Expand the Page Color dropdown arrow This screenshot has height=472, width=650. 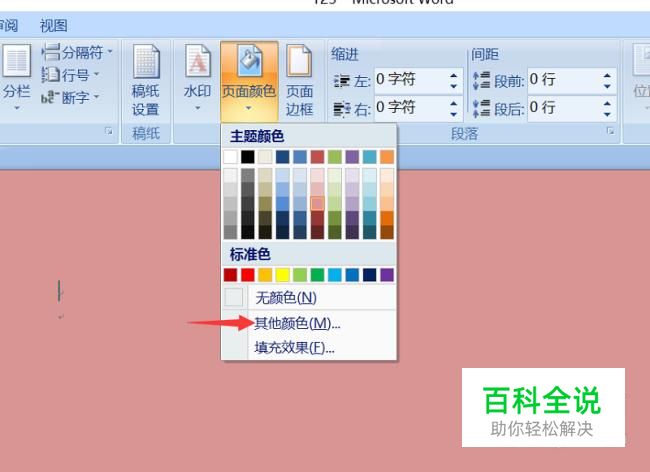(248, 108)
